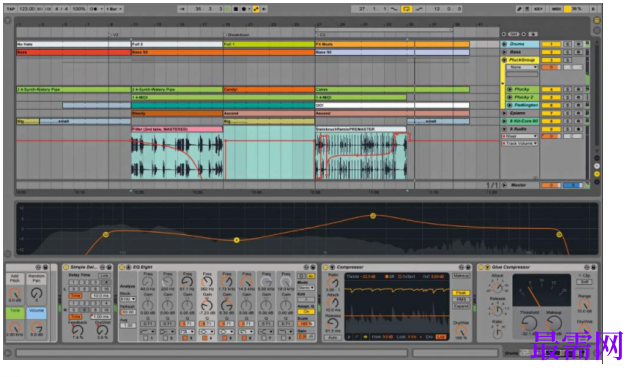Arm the Drums track for recording

pos(578,44)
